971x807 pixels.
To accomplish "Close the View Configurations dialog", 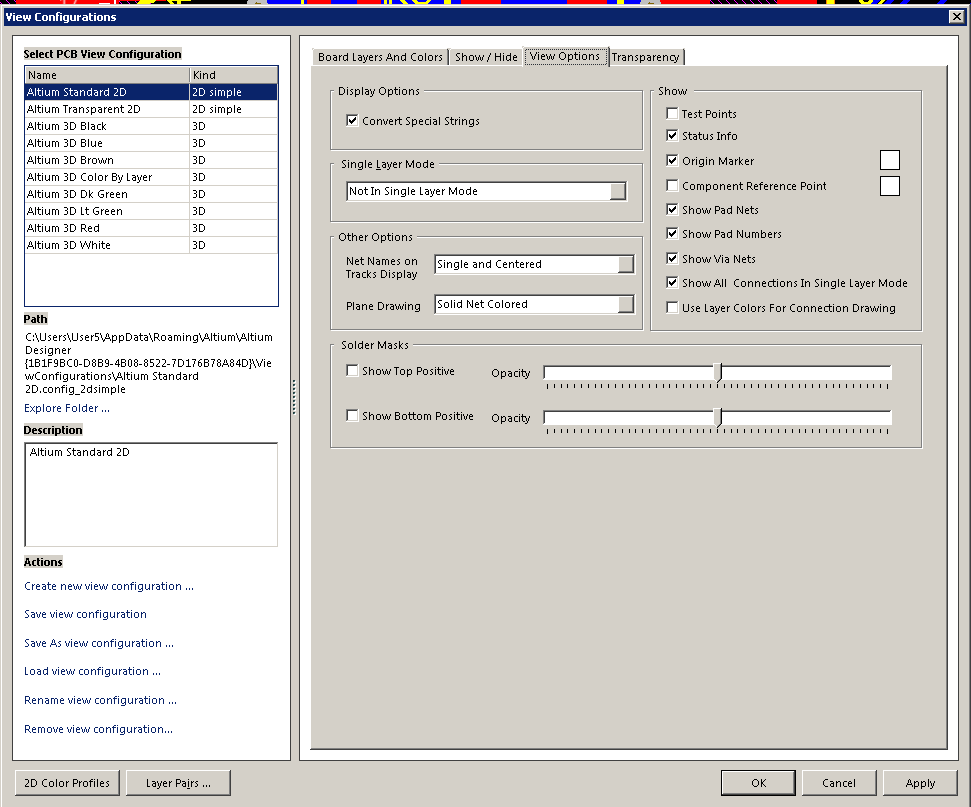I will coord(956,17).
